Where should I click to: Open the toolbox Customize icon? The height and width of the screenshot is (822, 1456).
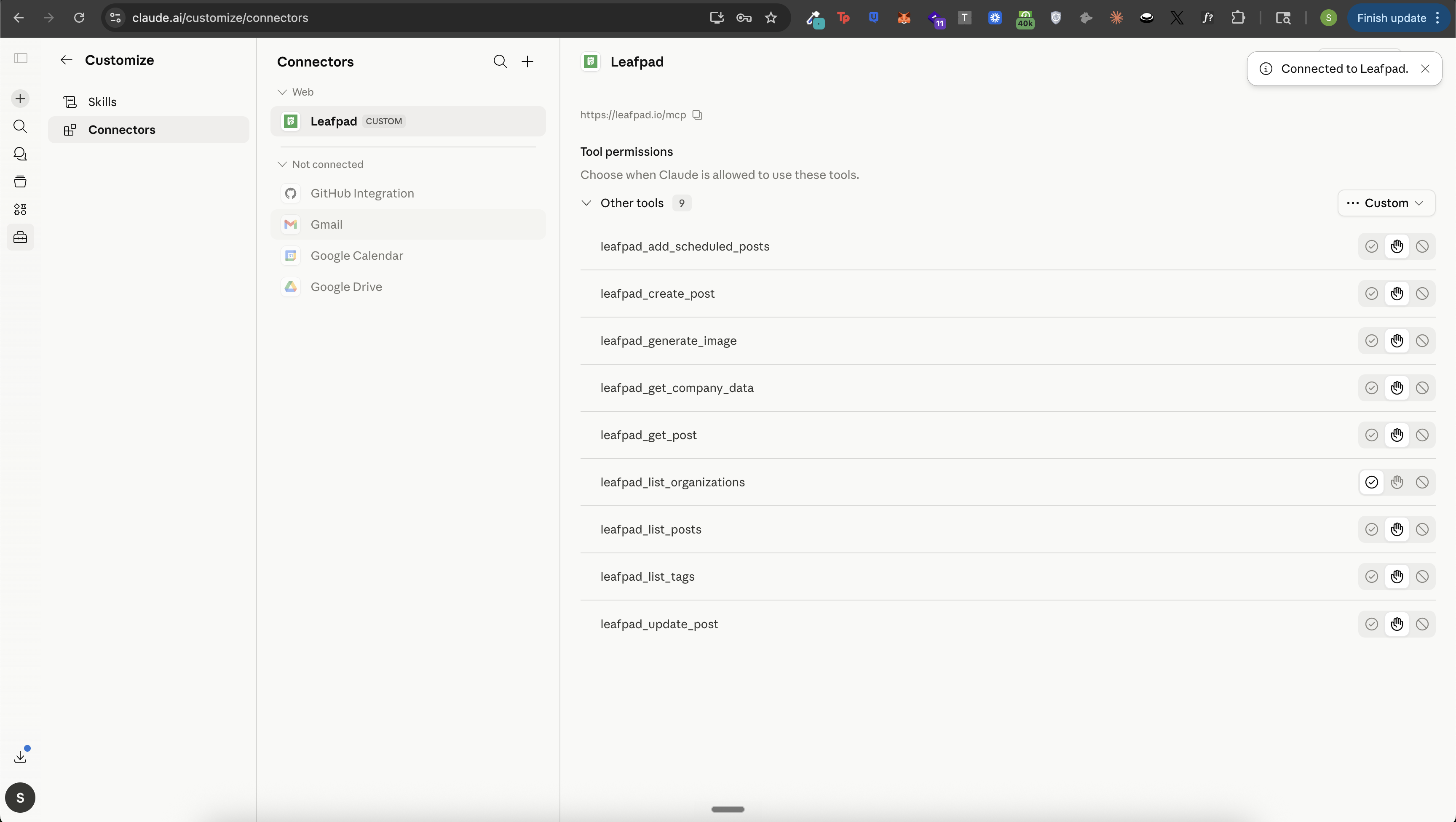tap(20, 237)
